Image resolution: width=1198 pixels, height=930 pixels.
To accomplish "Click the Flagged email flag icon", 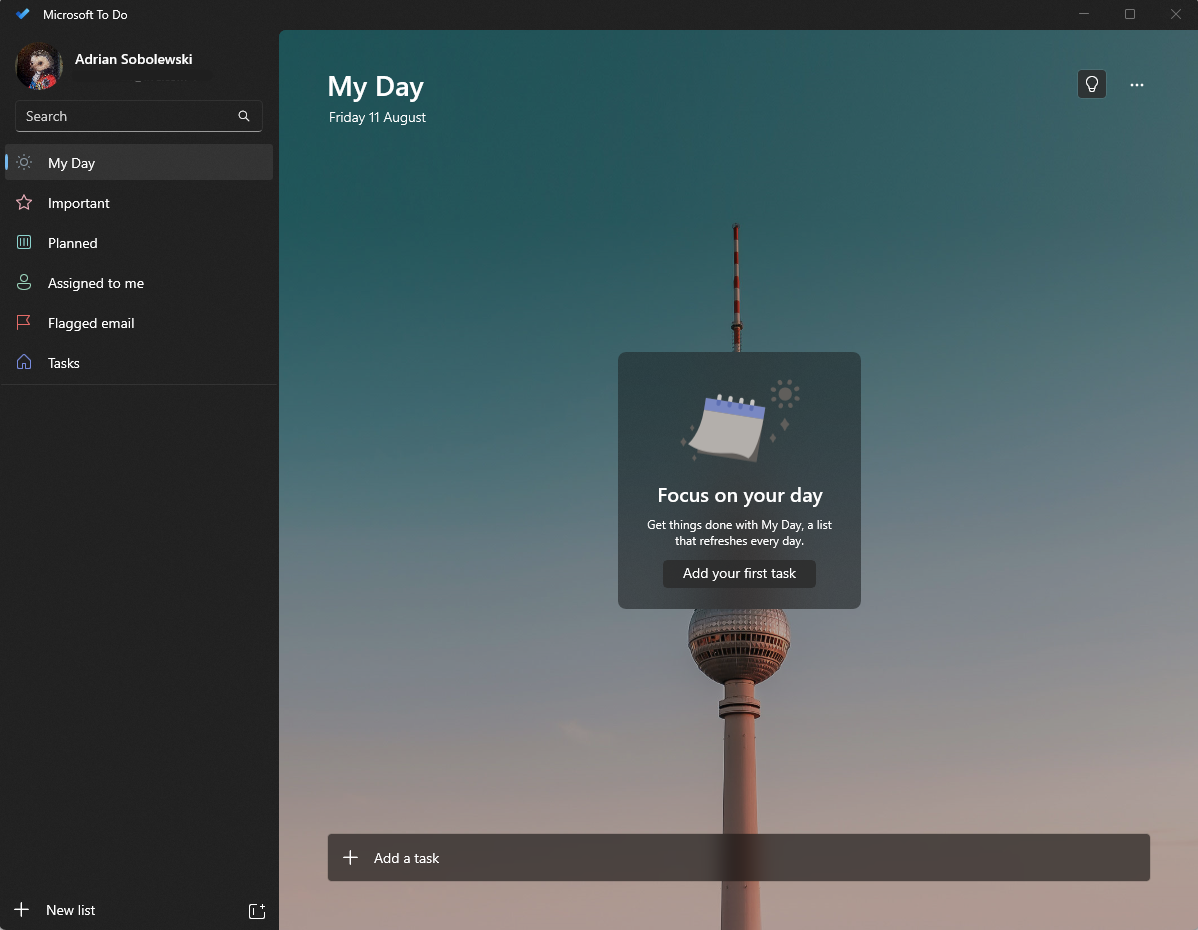I will tap(24, 322).
